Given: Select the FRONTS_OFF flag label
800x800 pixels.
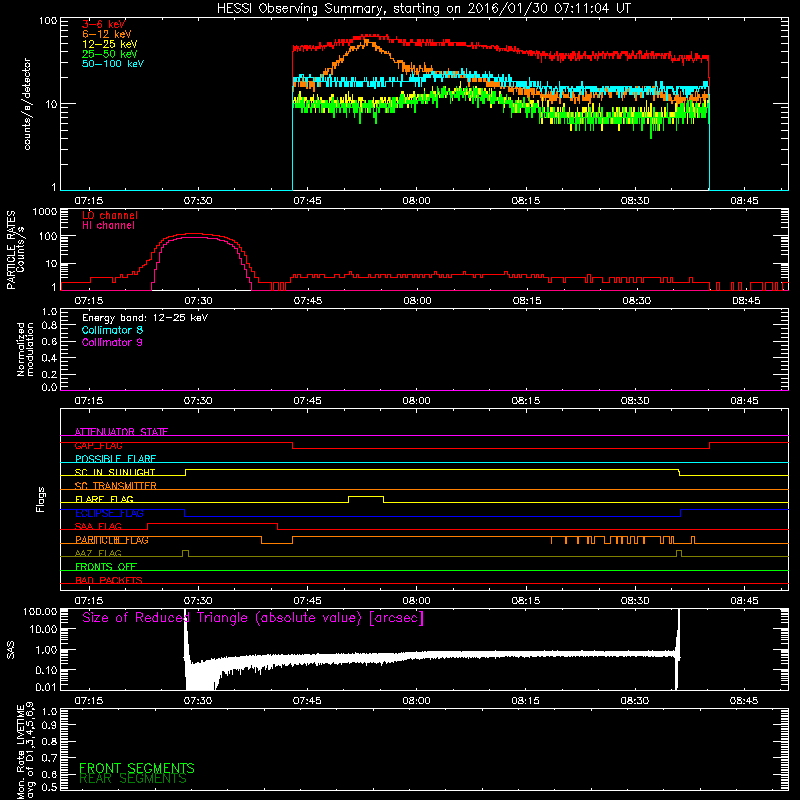Looking at the screenshot, I should pyautogui.click(x=106, y=567).
